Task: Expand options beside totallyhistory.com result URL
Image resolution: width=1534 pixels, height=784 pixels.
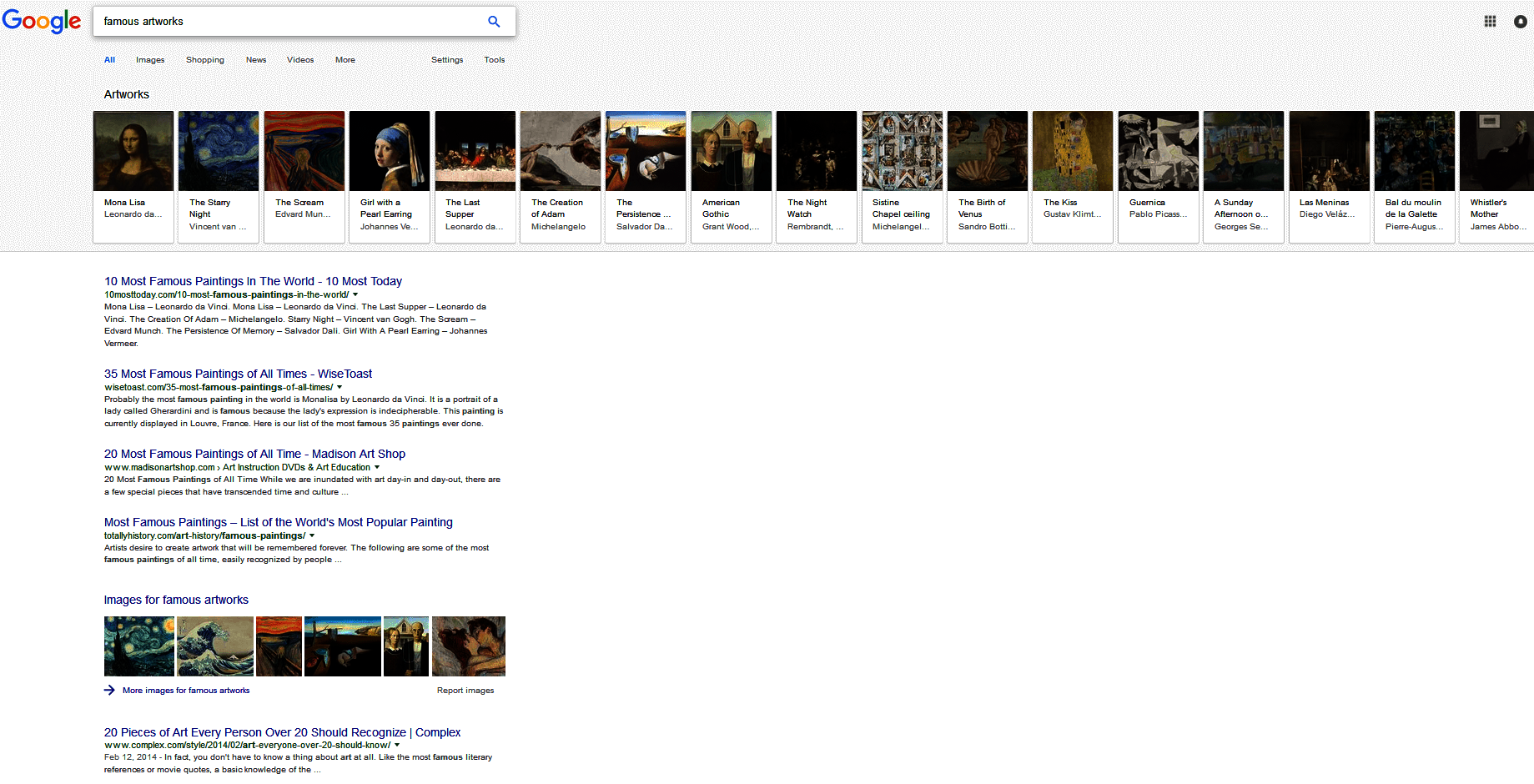Action: (313, 535)
